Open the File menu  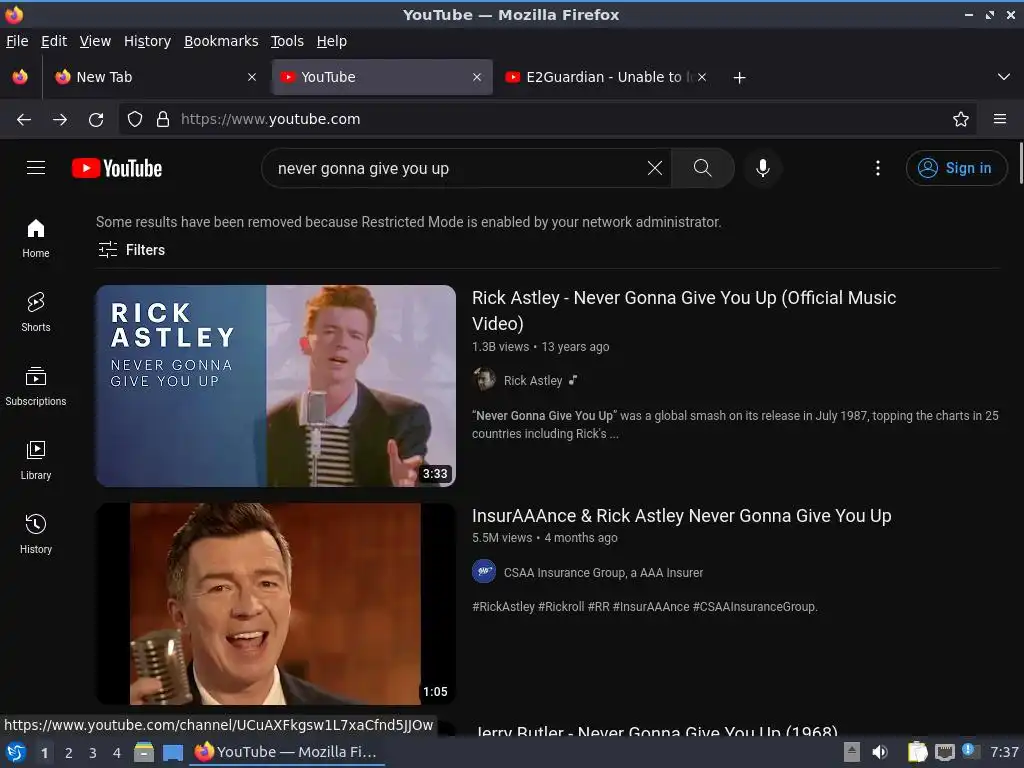pos(17,41)
